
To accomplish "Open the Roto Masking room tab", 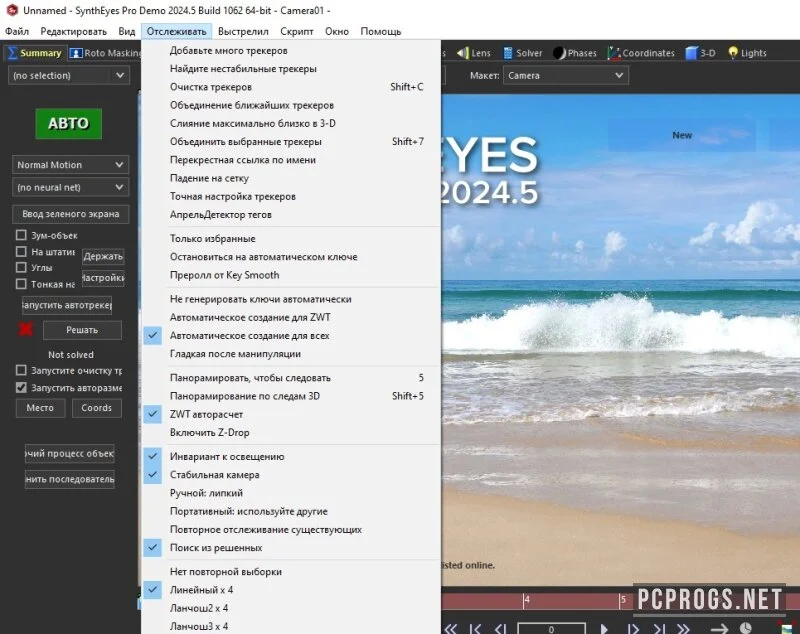I will click(105, 53).
